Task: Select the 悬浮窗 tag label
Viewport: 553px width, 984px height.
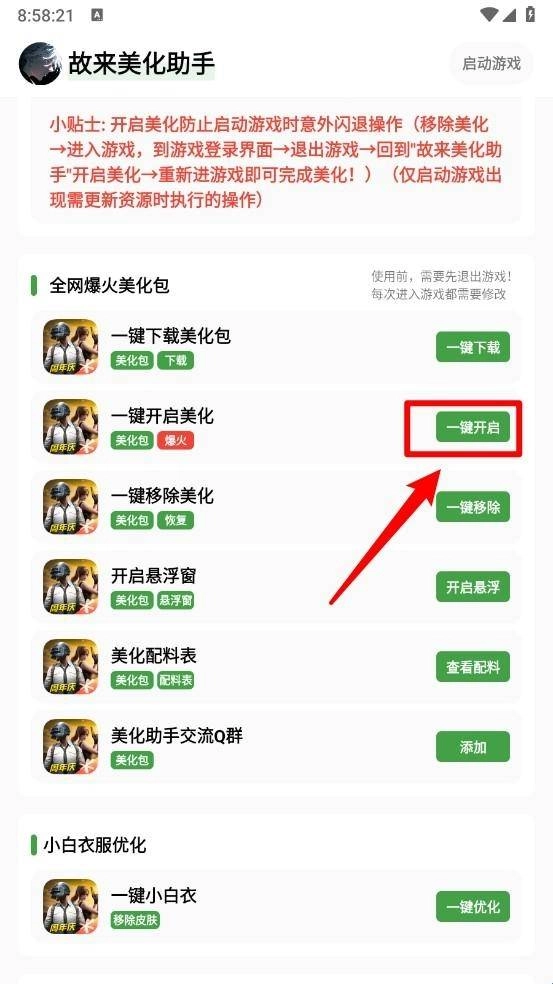Action: pyautogui.click(x=175, y=601)
